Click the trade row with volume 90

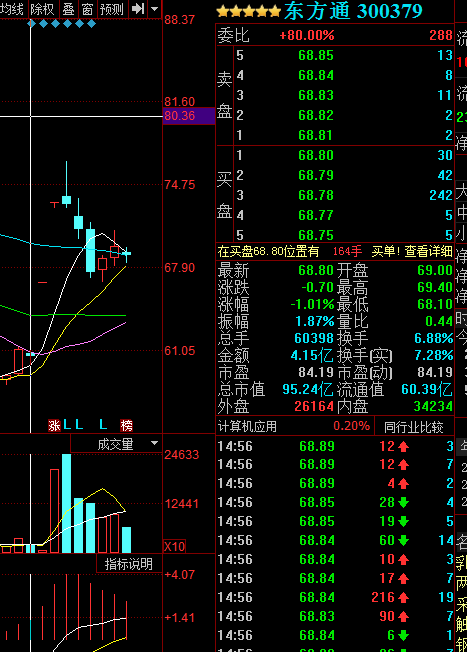click(335, 616)
